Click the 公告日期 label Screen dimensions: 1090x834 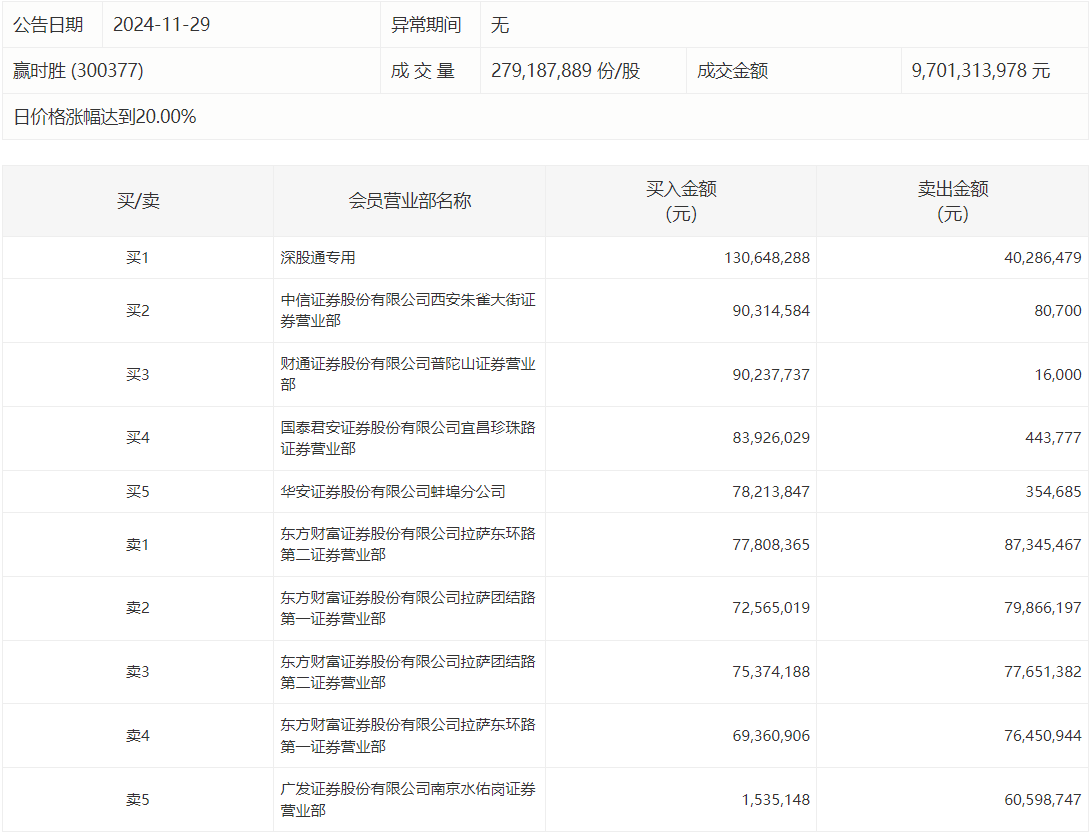(x=48, y=25)
